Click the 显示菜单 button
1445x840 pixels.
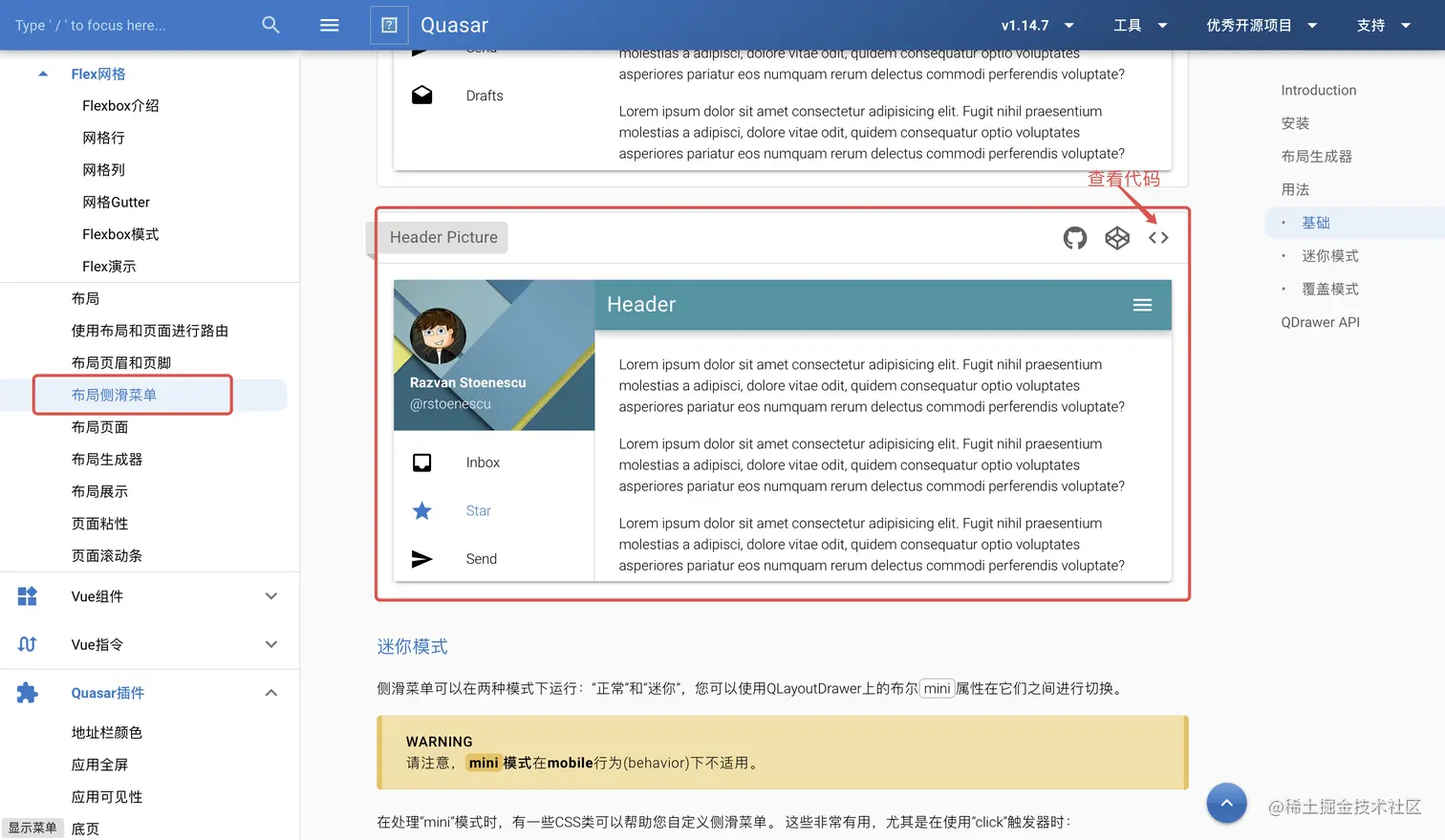point(32,828)
